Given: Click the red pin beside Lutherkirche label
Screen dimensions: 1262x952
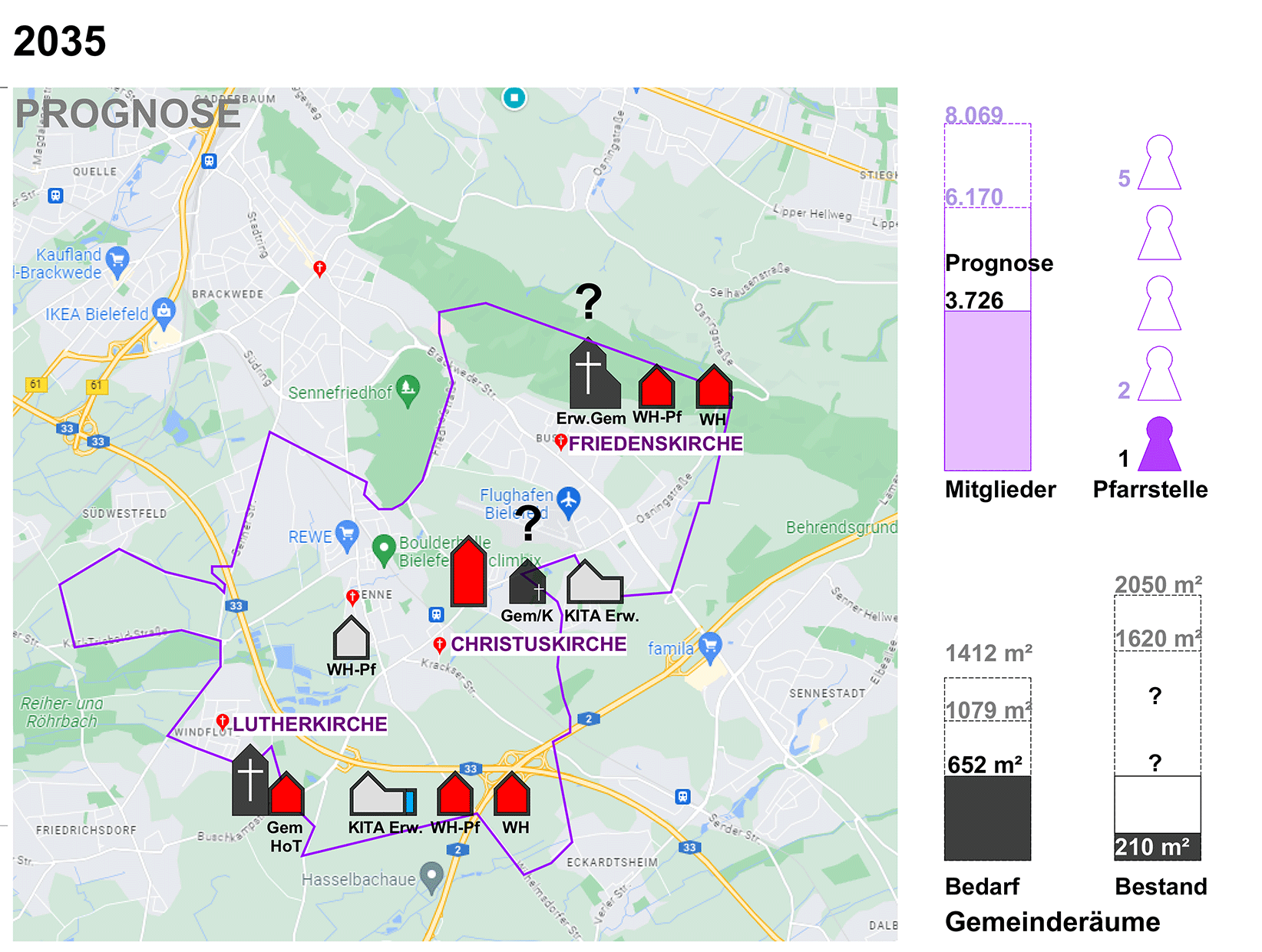Looking at the screenshot, I should [x=223, y=722].
